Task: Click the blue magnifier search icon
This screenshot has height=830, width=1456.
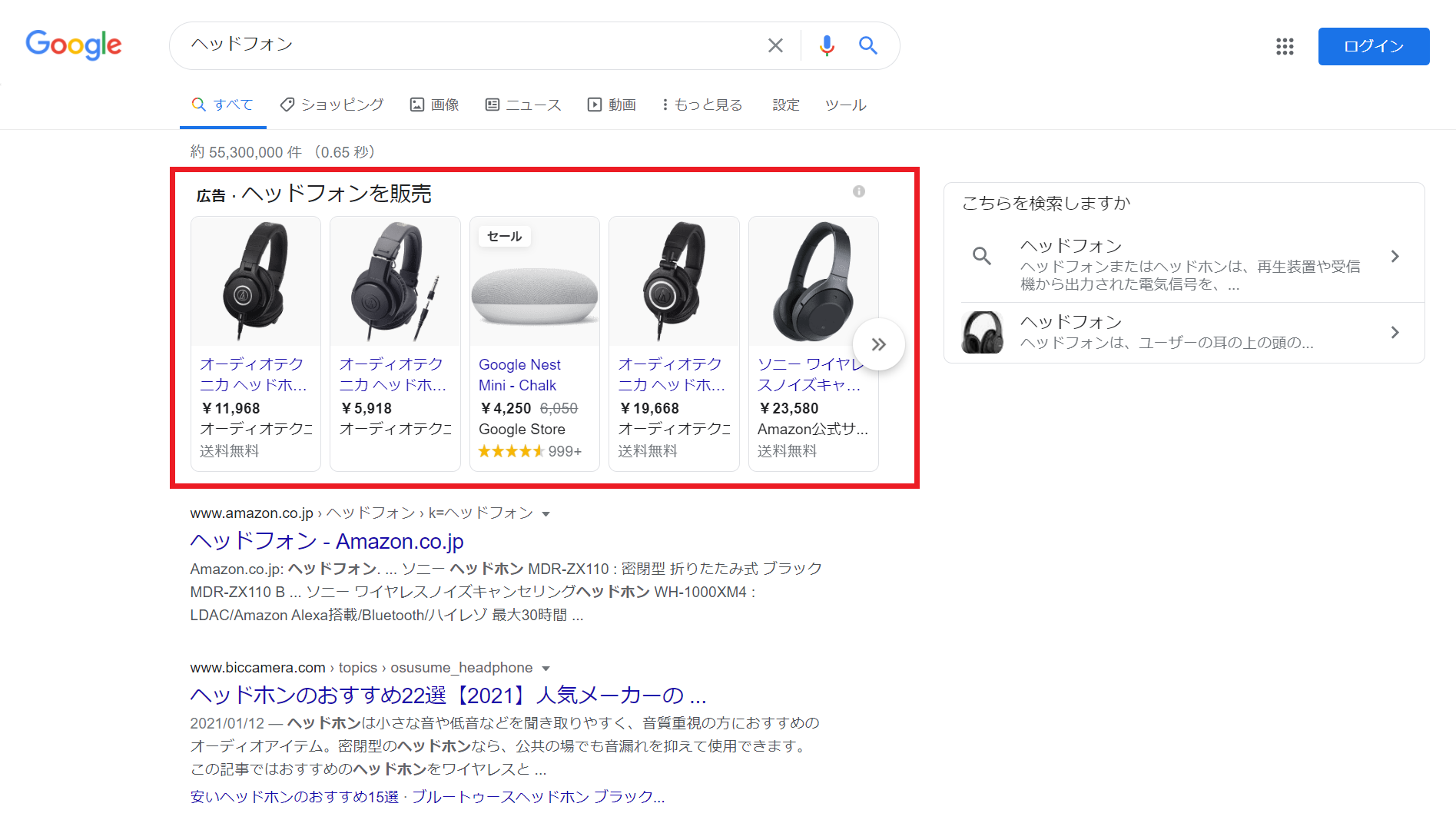Action: [868, 45]
